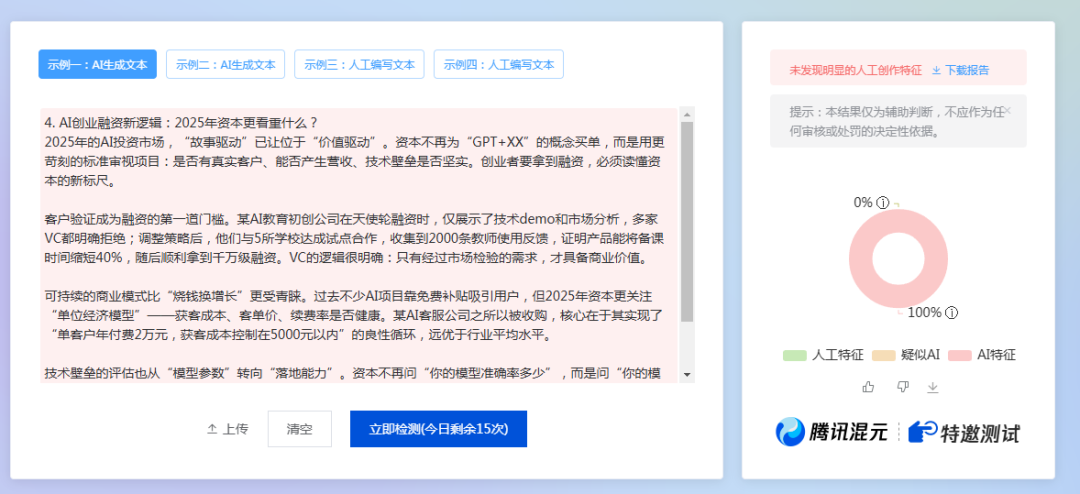The image size is (1080, 494).
Task: Click the thumbs down feedback icon
Action: [902, 387]
